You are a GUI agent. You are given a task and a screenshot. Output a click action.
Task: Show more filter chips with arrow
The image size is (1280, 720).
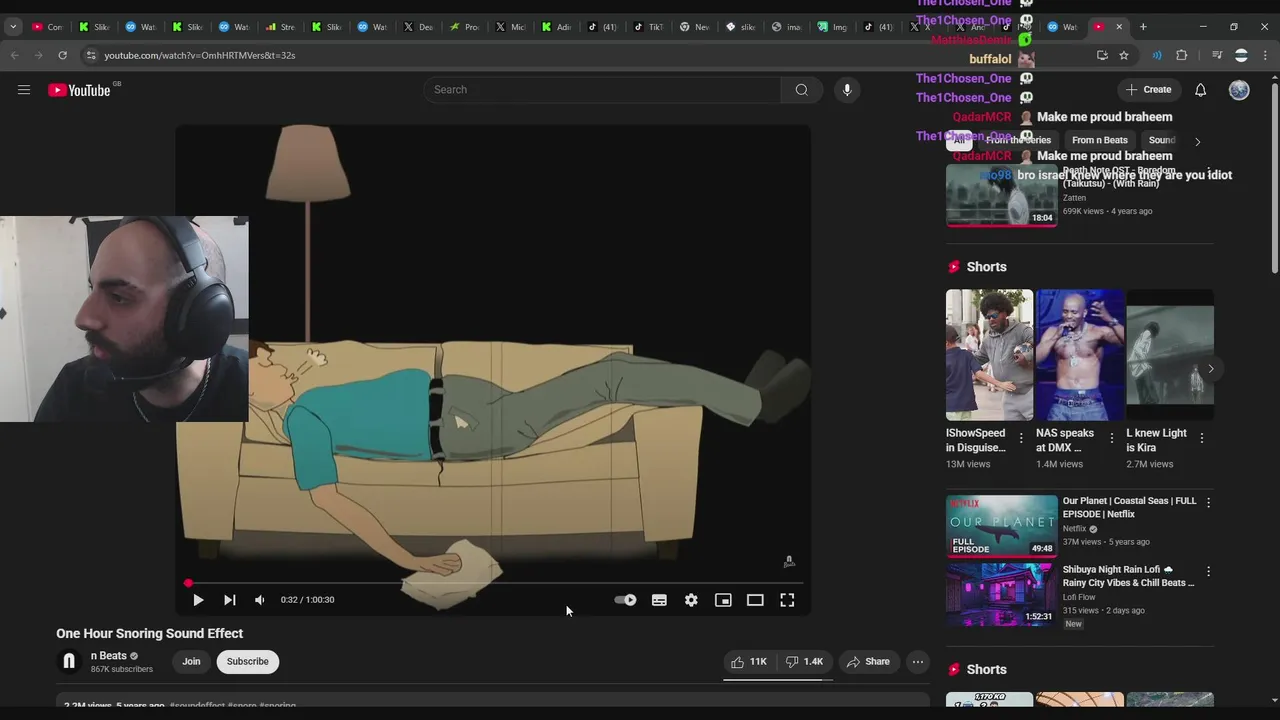(1198, 141)
